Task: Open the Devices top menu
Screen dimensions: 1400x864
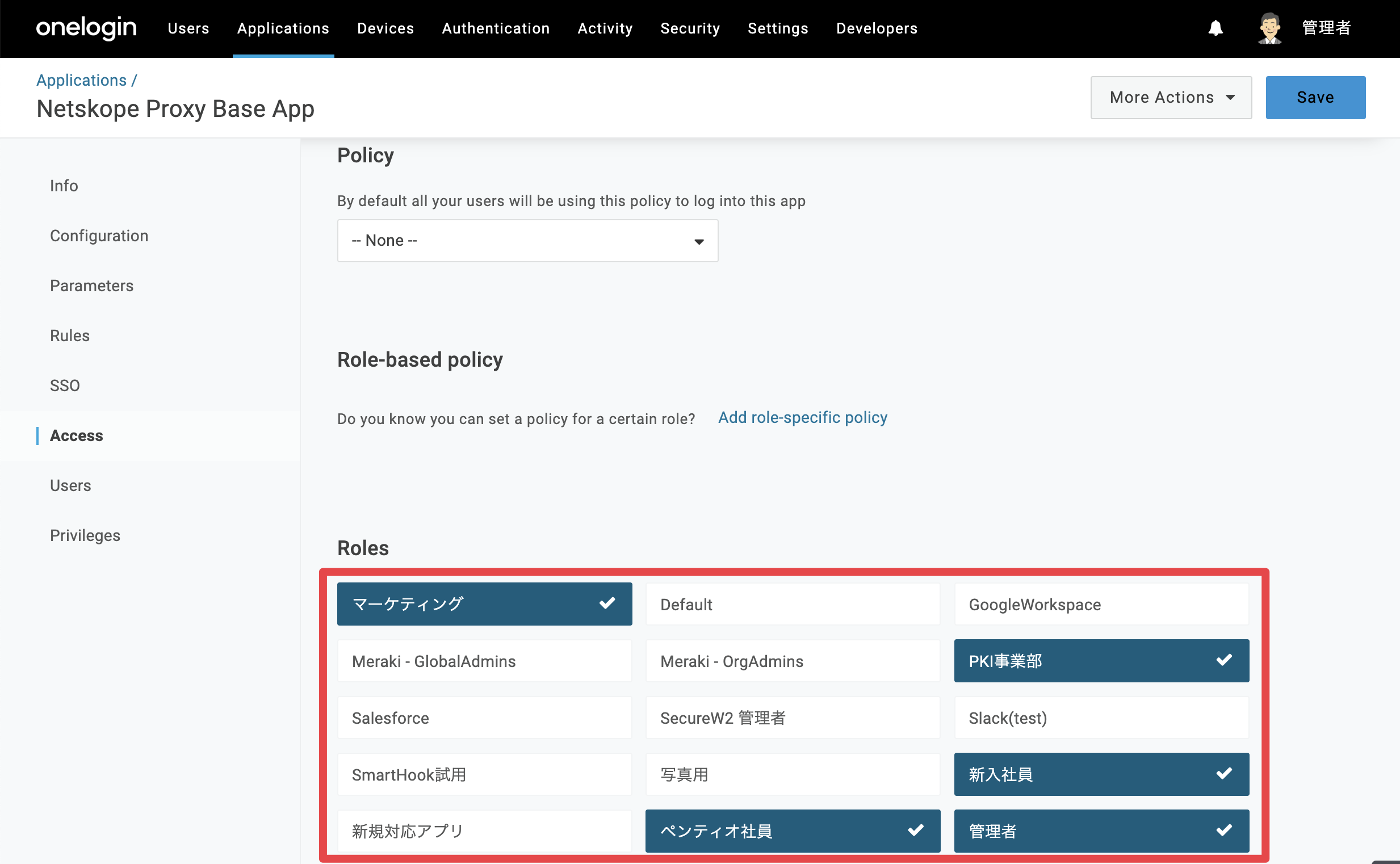Action: (x=385, y=28)
